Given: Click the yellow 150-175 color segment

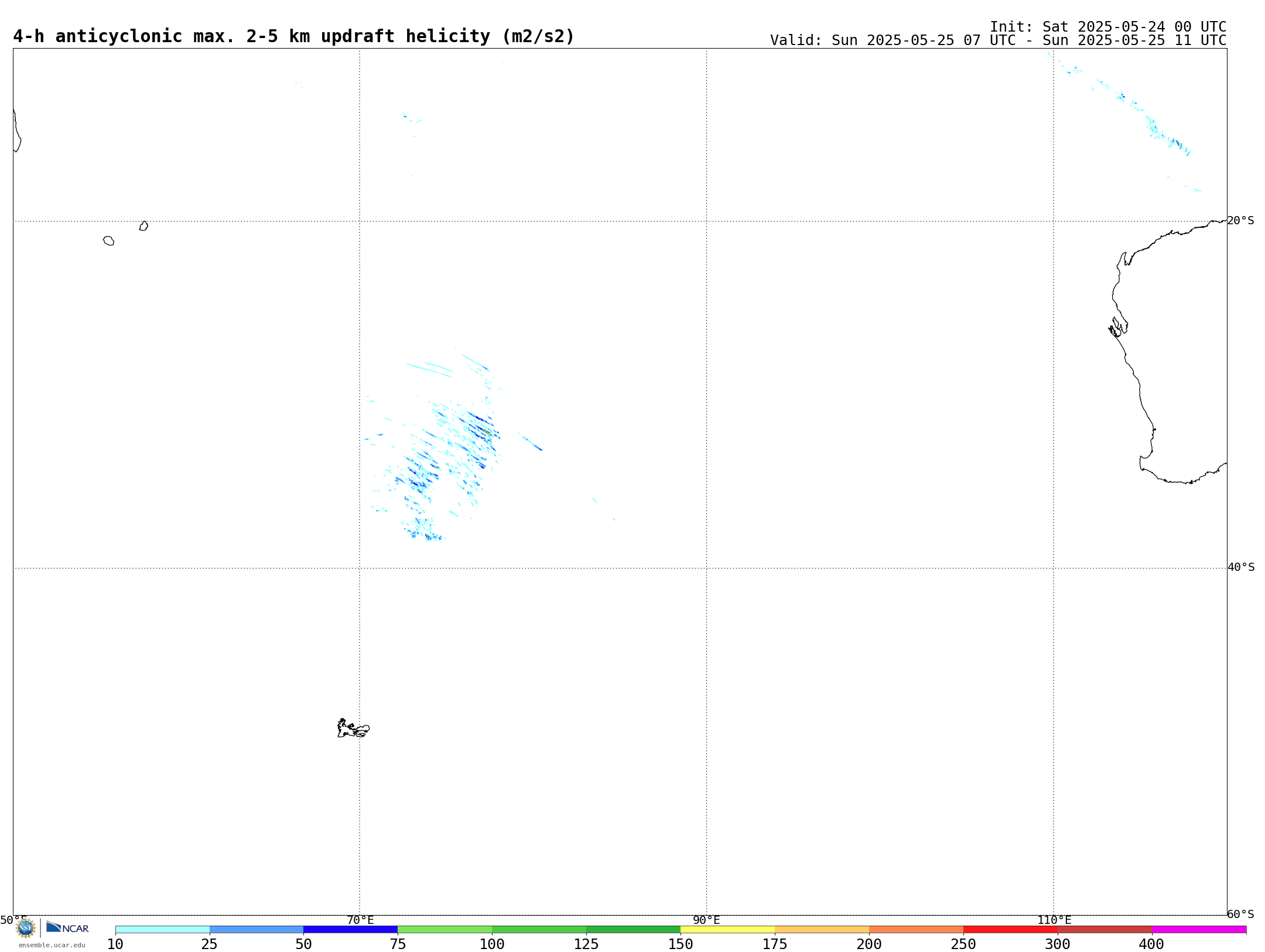Looking at the screenshot, I should (728, 930).
